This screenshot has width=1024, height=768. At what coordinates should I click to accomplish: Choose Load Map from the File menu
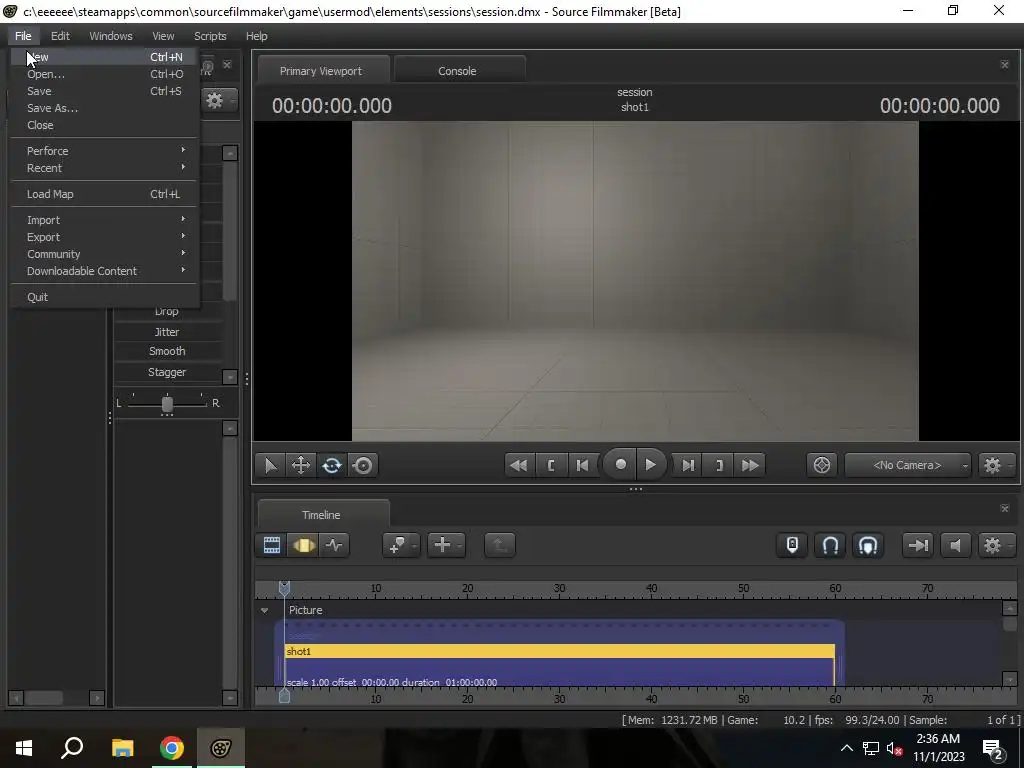pos(104,194)
